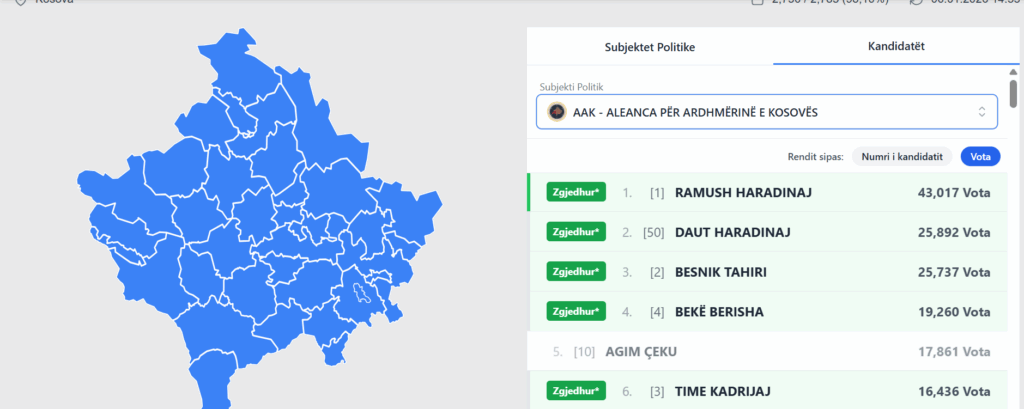The width and height of the screenshot is (1024, 409).
Task: Click the Zgjedhur badge beside Ramush Haradinaj
Action: point(576,192)
